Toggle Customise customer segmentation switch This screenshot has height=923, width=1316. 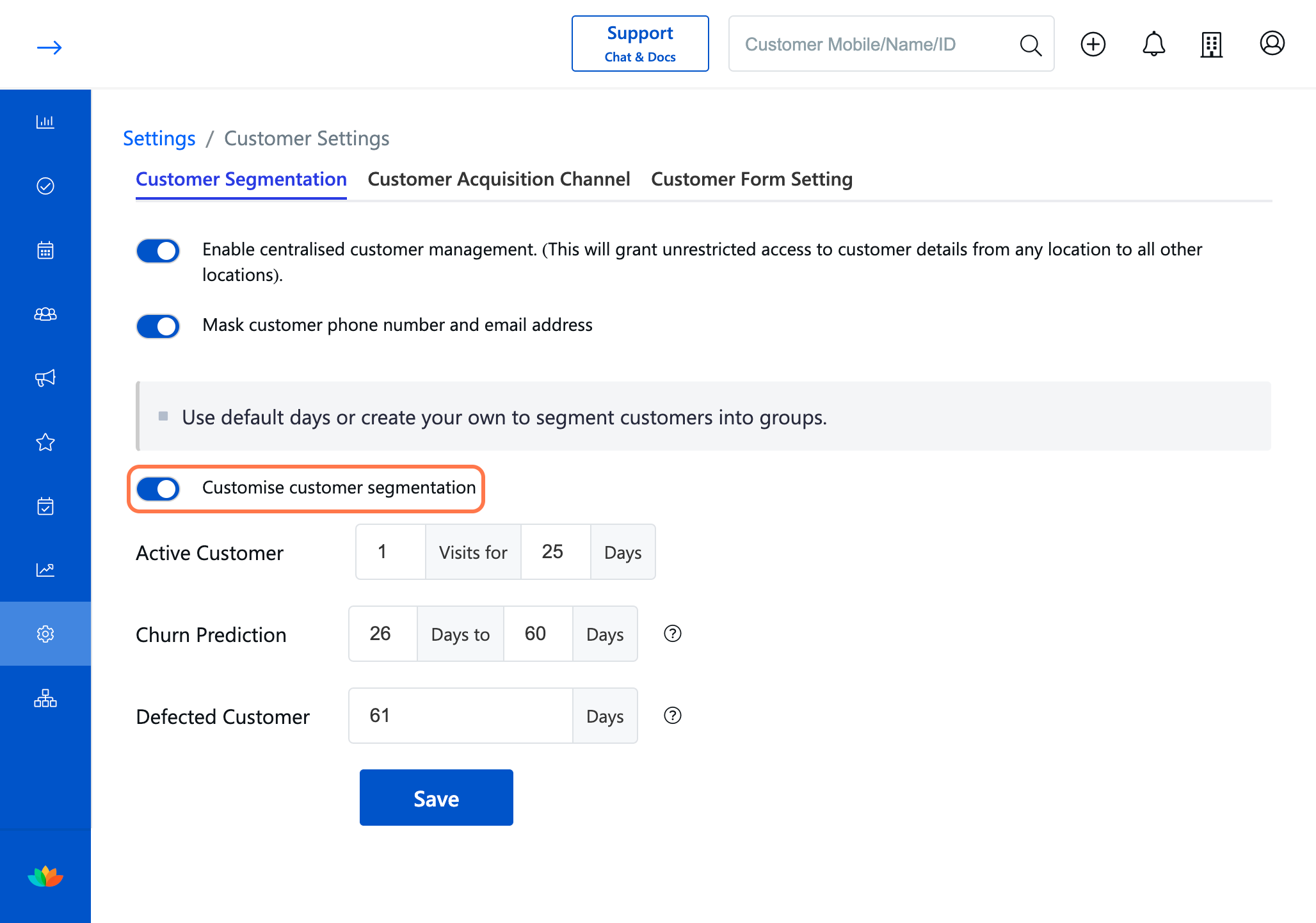click(158, 489)
